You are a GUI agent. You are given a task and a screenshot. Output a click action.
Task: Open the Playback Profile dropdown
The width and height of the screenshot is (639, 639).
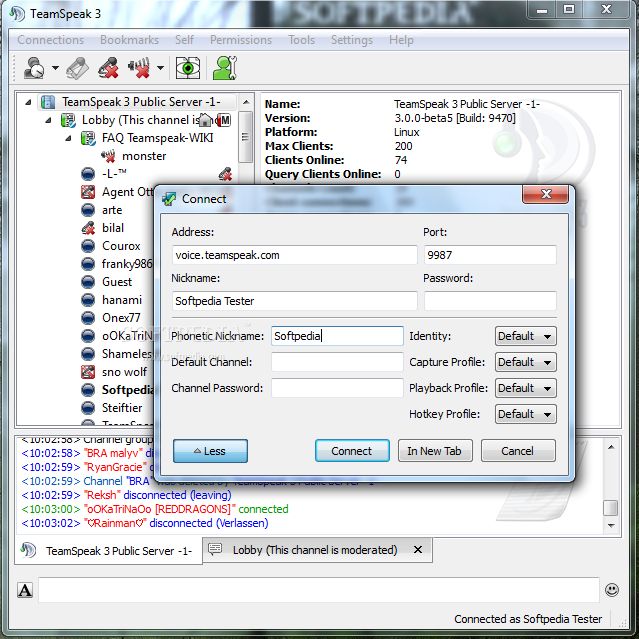(x=525, y=388)
